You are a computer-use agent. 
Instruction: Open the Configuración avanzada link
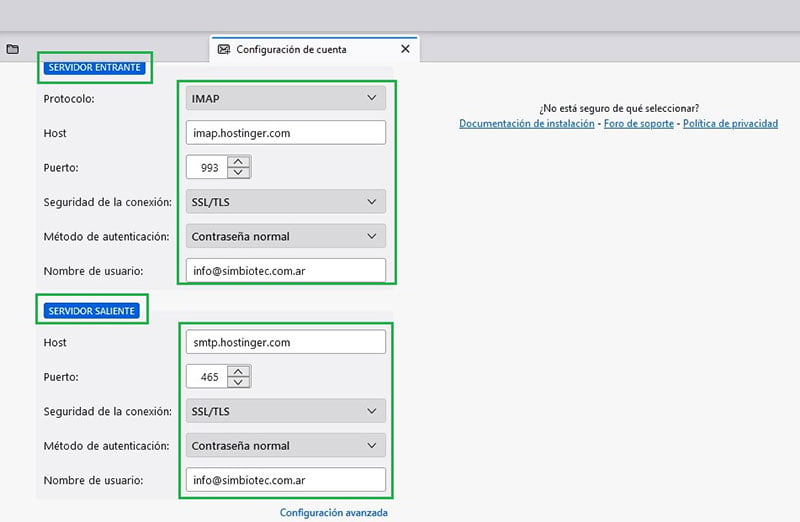point(334,512)
